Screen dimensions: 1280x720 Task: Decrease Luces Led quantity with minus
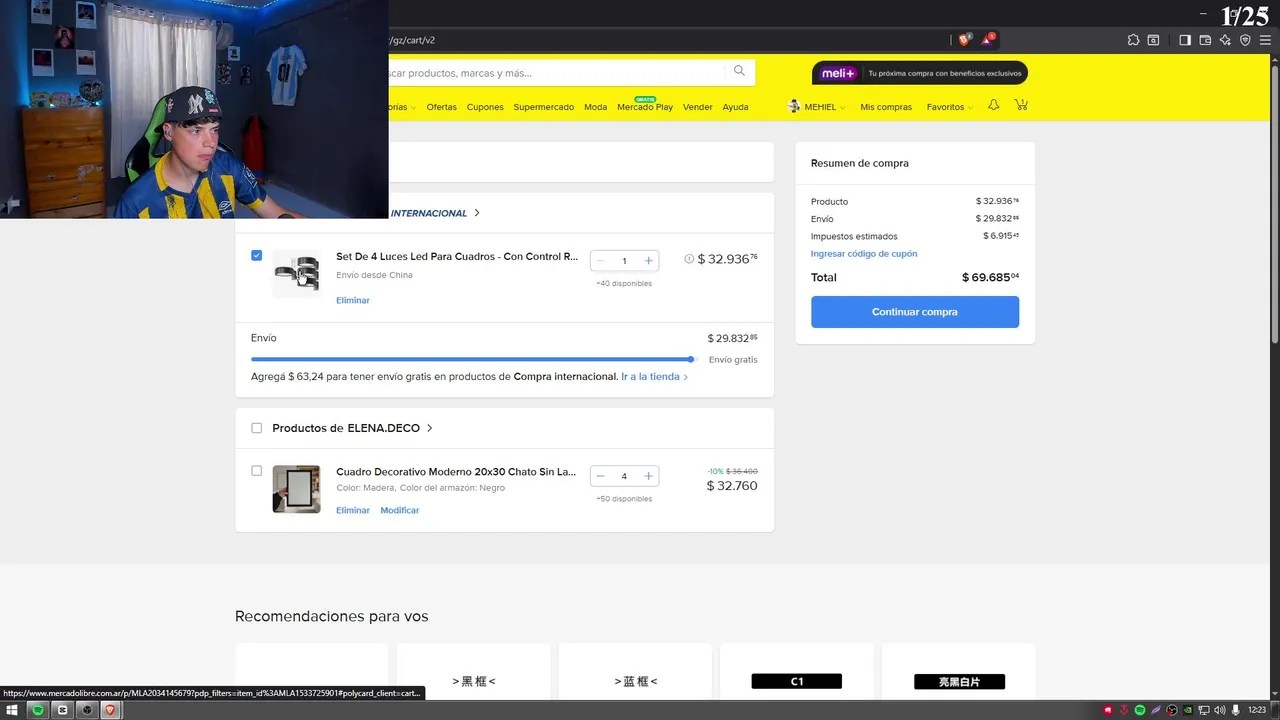pyautogui.click(x=600, y=261)
